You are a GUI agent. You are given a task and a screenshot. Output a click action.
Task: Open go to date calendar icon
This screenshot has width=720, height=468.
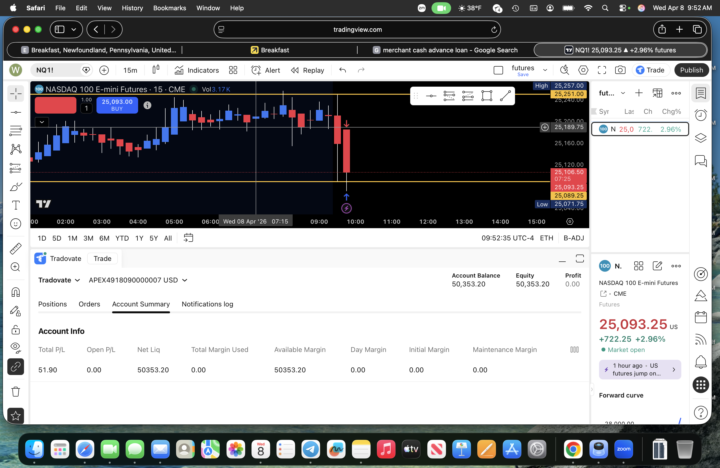(x=188, y=238)
